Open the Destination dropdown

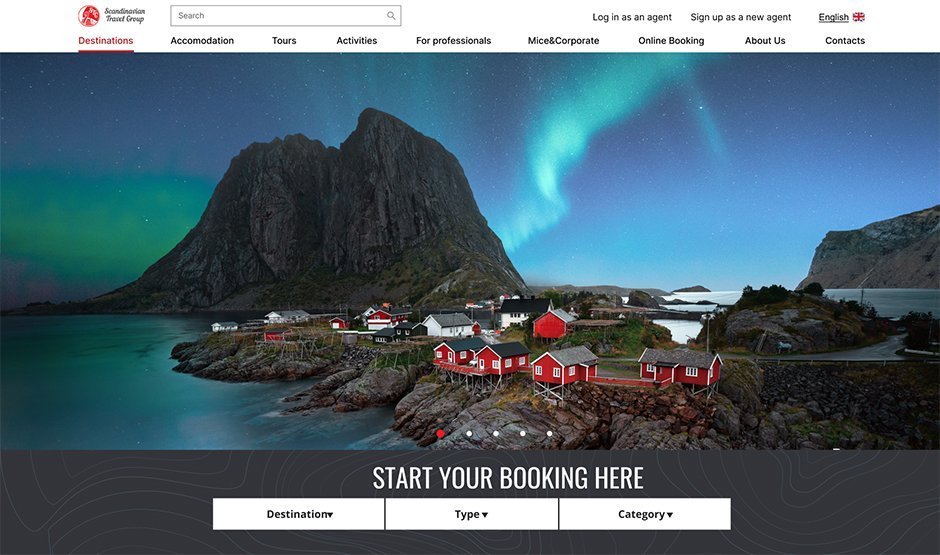[x=299, y=514]
